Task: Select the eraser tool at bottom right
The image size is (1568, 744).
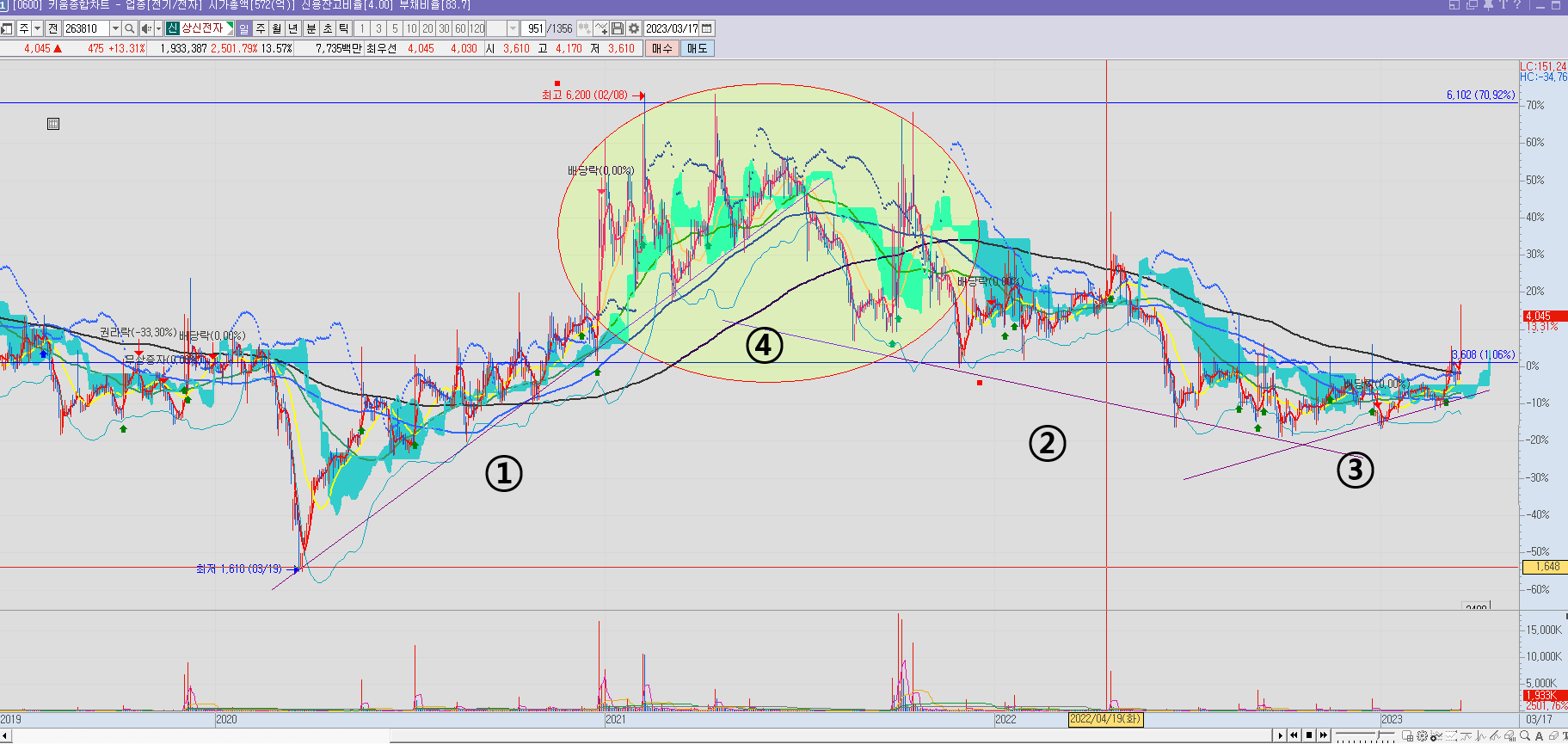Action: [1553, 735]
